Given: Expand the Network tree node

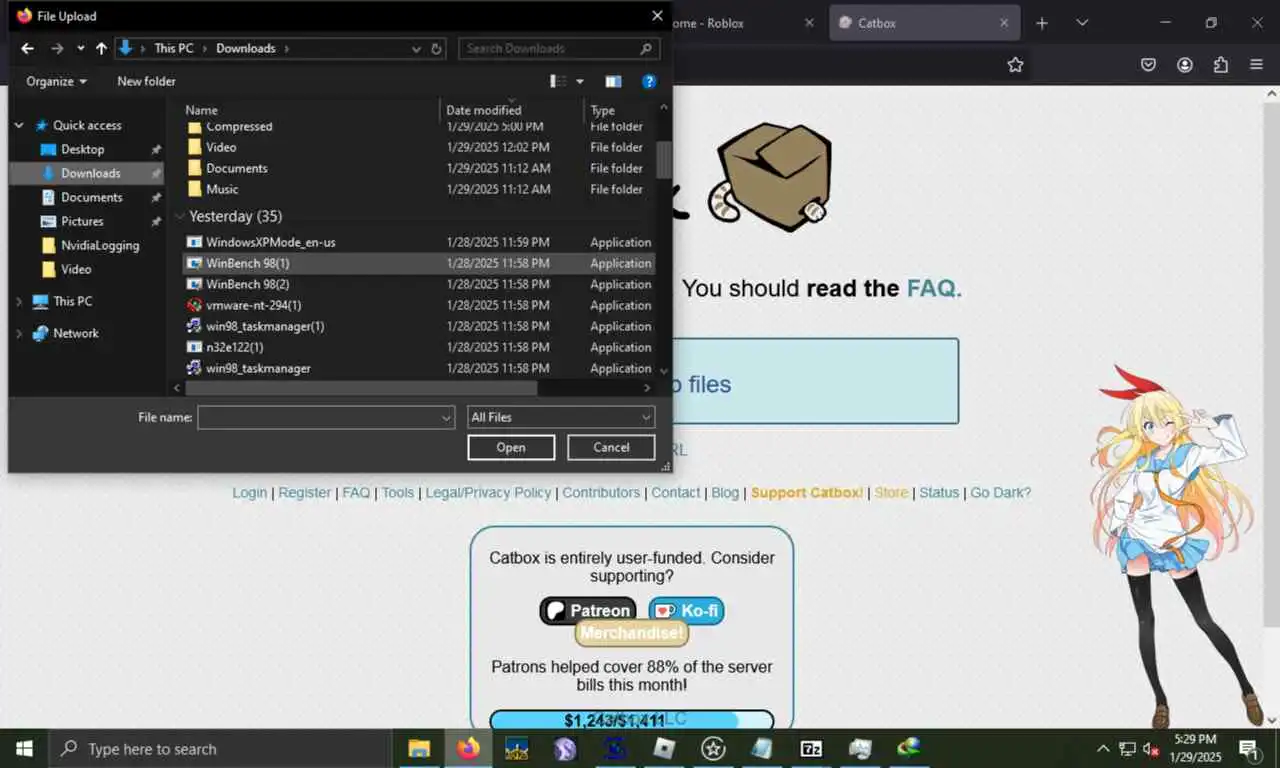Looking at the screenshot, I should (x=19, y=333).
